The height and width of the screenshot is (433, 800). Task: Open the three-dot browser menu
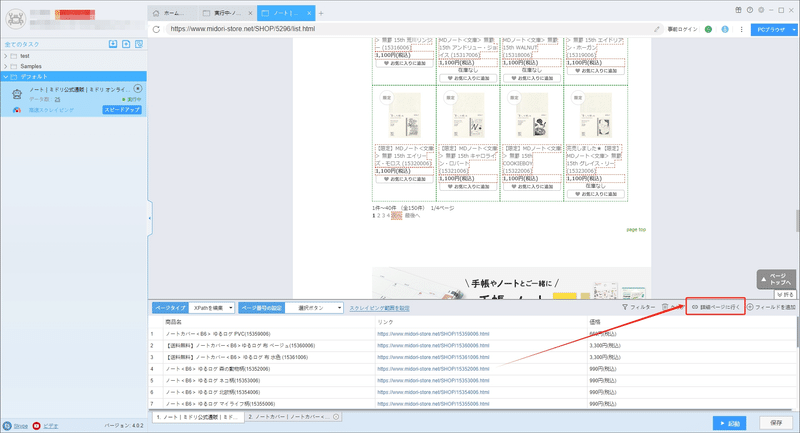tap(741, 29)
